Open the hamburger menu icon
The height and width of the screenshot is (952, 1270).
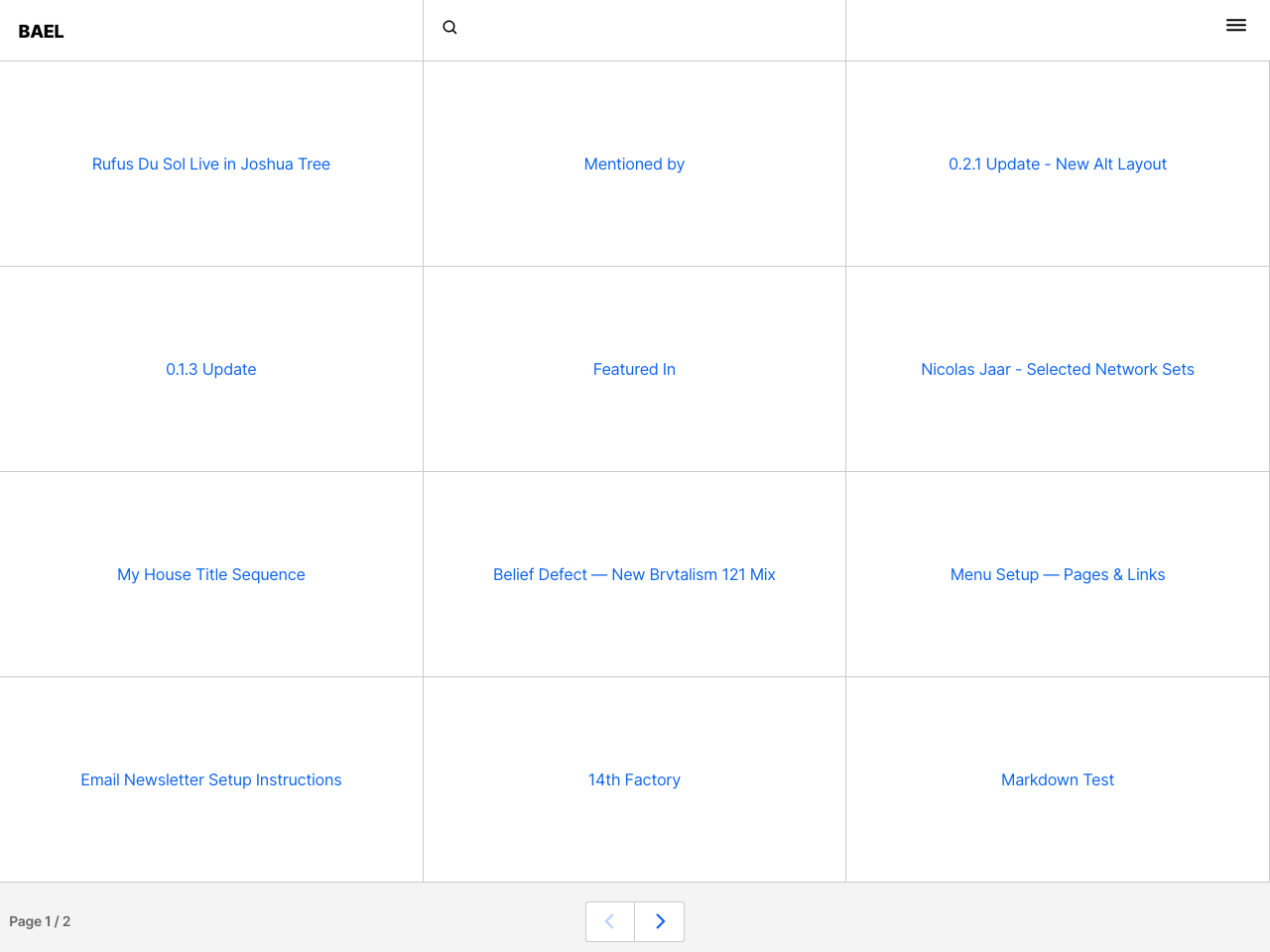1235,25
